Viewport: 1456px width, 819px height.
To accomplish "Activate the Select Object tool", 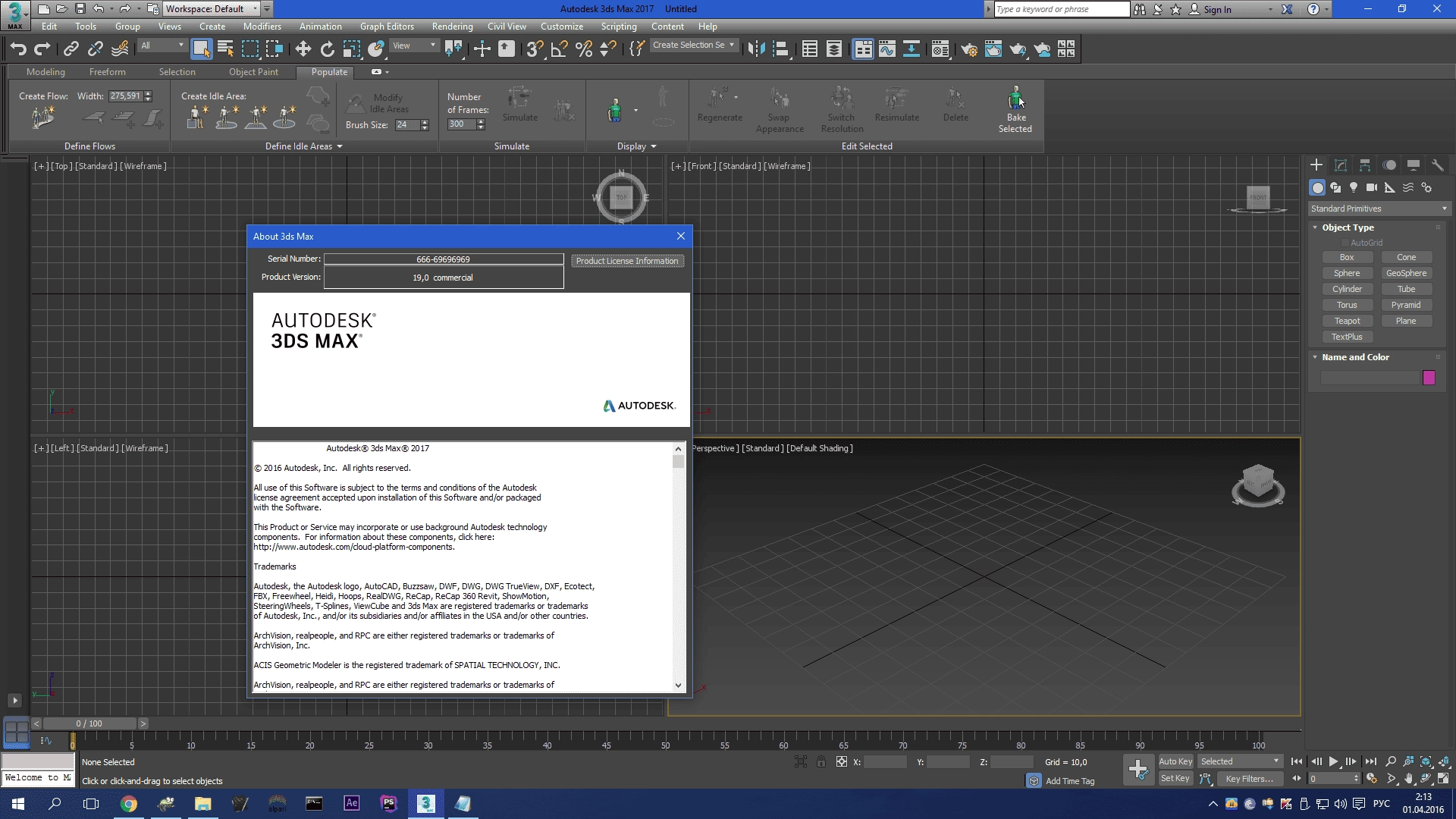I will click(x=201, y=49).
